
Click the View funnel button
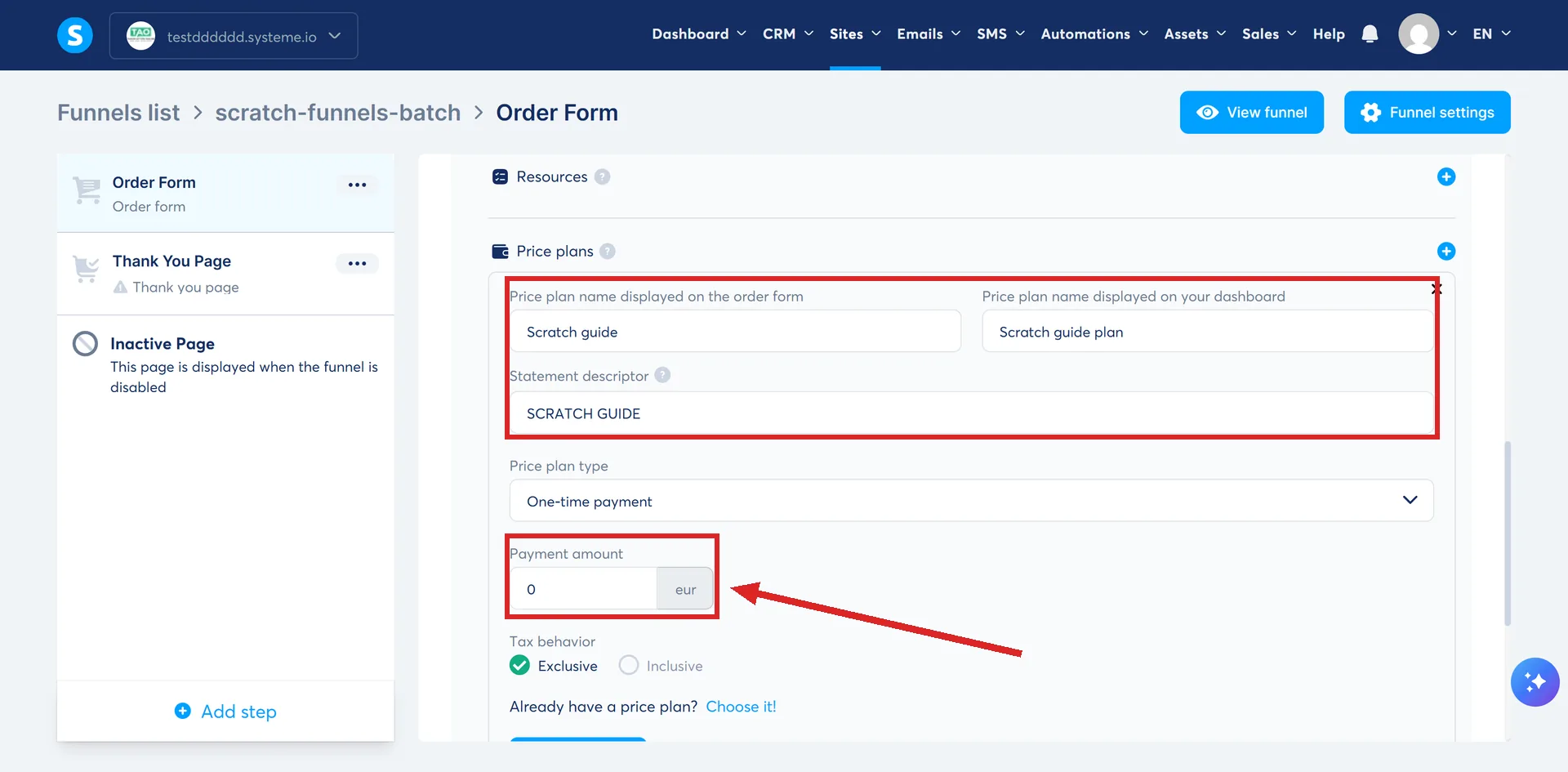1251,112
